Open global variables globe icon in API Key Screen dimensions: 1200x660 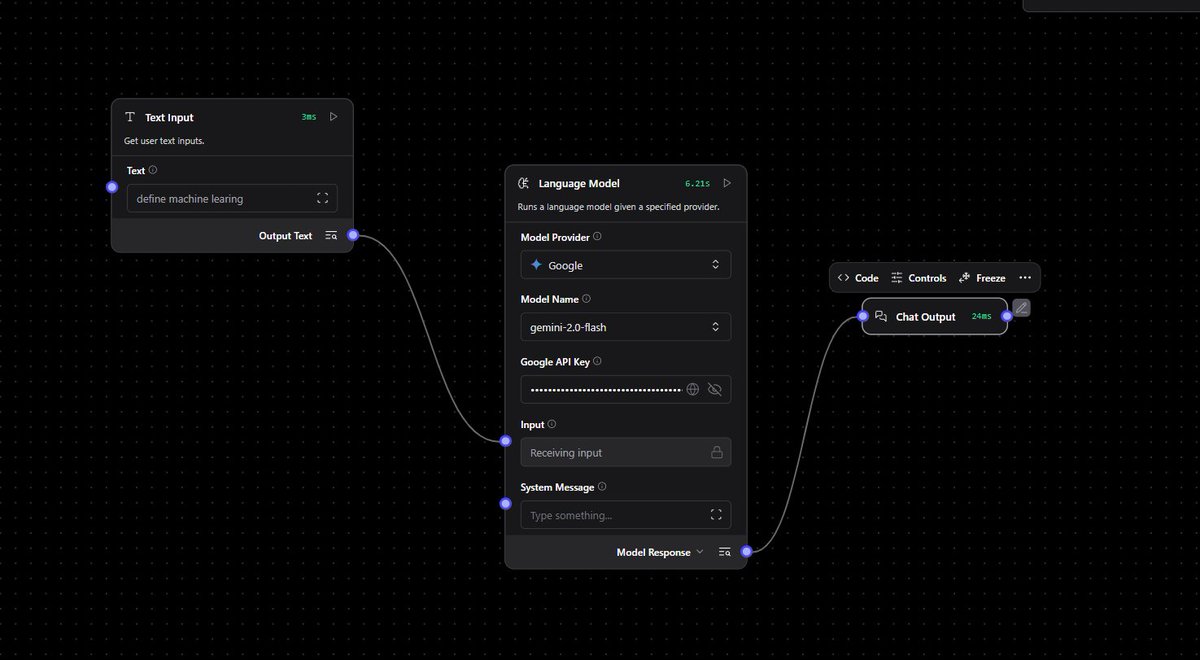(x=692, y=389)
